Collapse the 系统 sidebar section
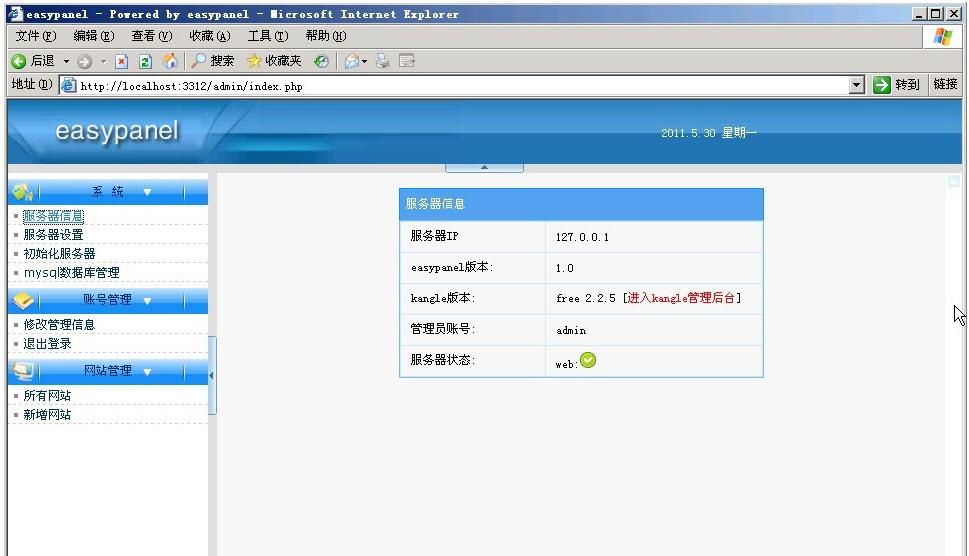 tap(147, 192)
